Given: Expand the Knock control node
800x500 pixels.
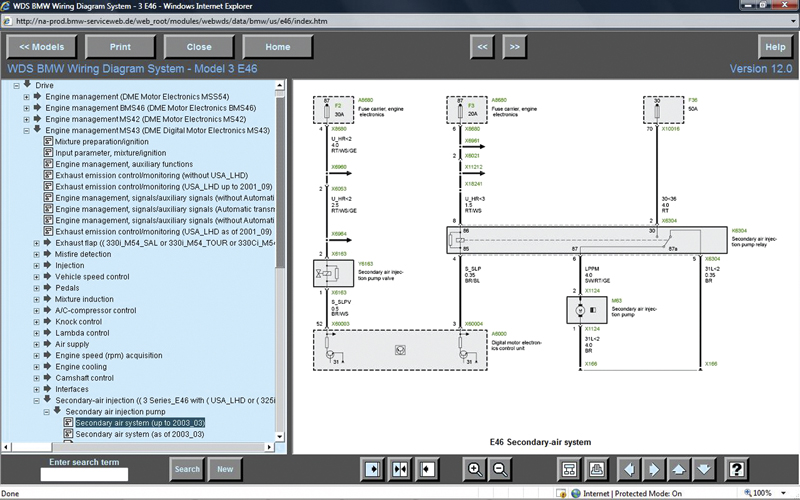Looking at the screenshot, I should [x=37, y=322].
